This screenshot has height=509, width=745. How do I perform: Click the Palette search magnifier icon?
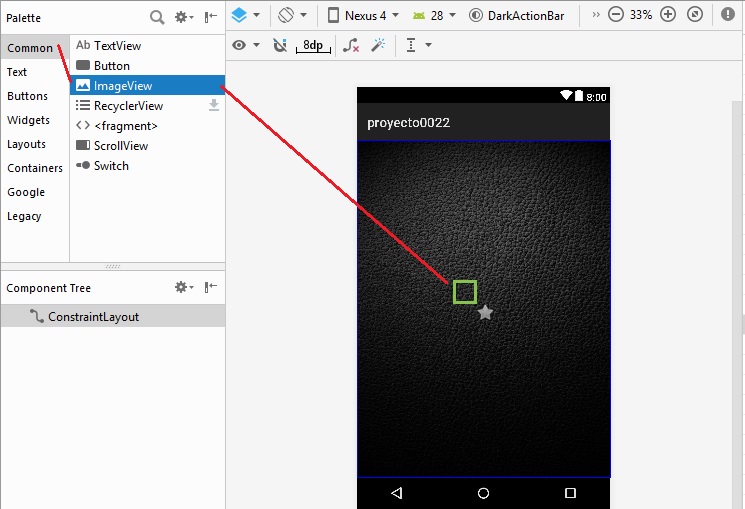tap(157, 16)
